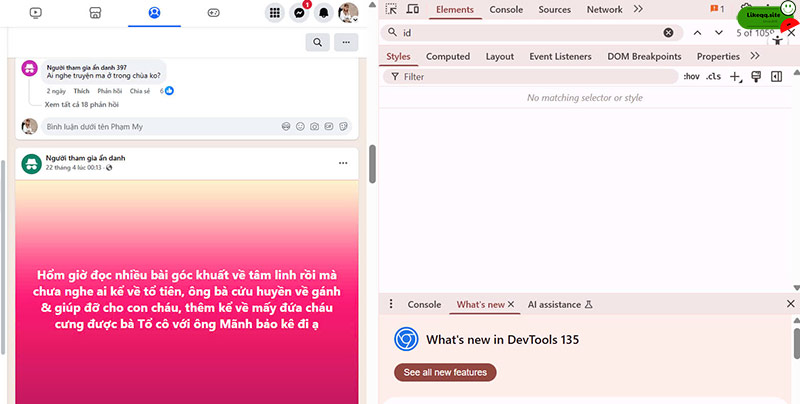Switch to the Console tab in DevTools
Viewport: 800px width, 404px height.
[x=506, y=10]
